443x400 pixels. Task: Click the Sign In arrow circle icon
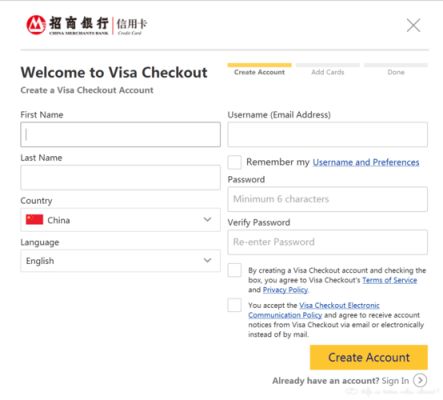[x=420, y=380]
